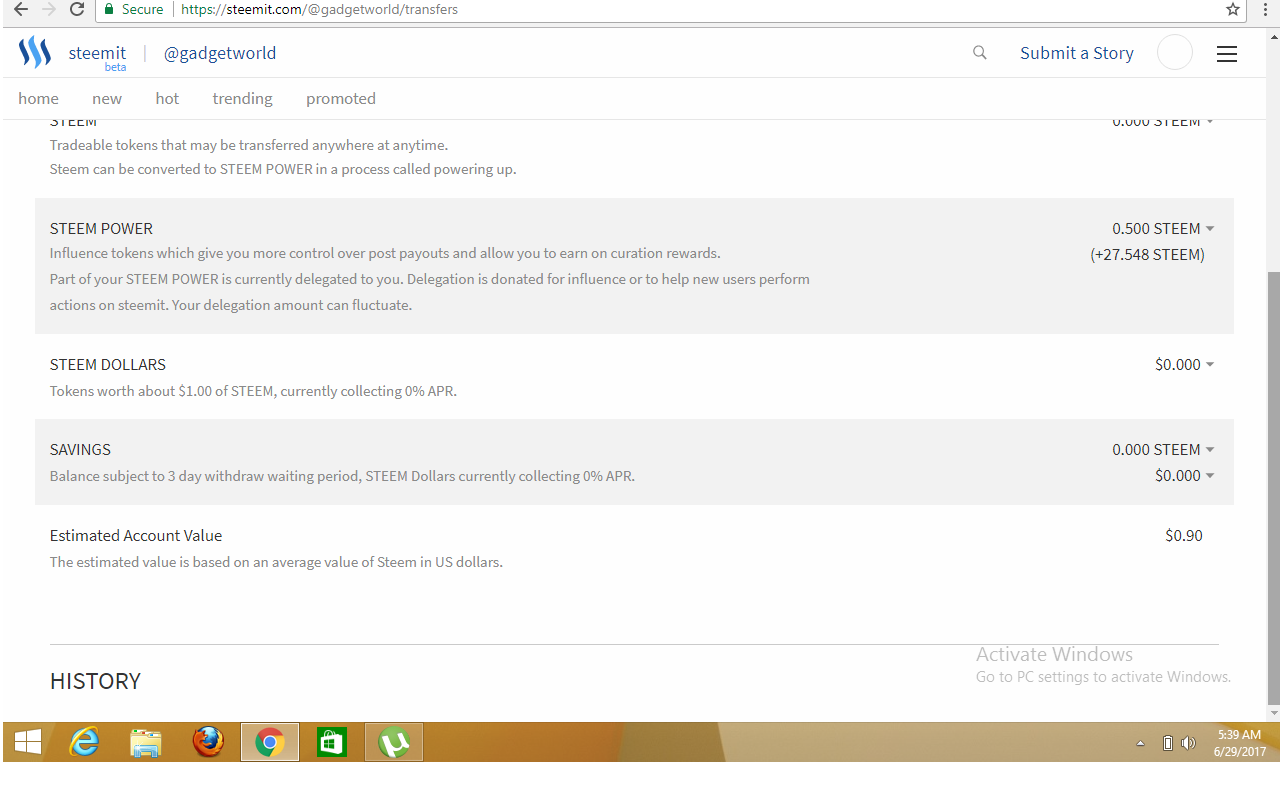The height and width of the screenshot is (800, 1280).
Task: Click the $0.90 account value
Action: pos(1184,535)
